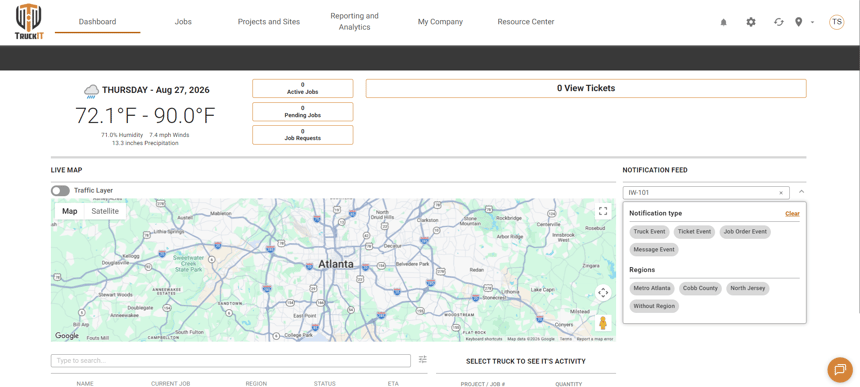Click the location pin icon
This screenshot has height=387, width=860.
coord(799,22)
